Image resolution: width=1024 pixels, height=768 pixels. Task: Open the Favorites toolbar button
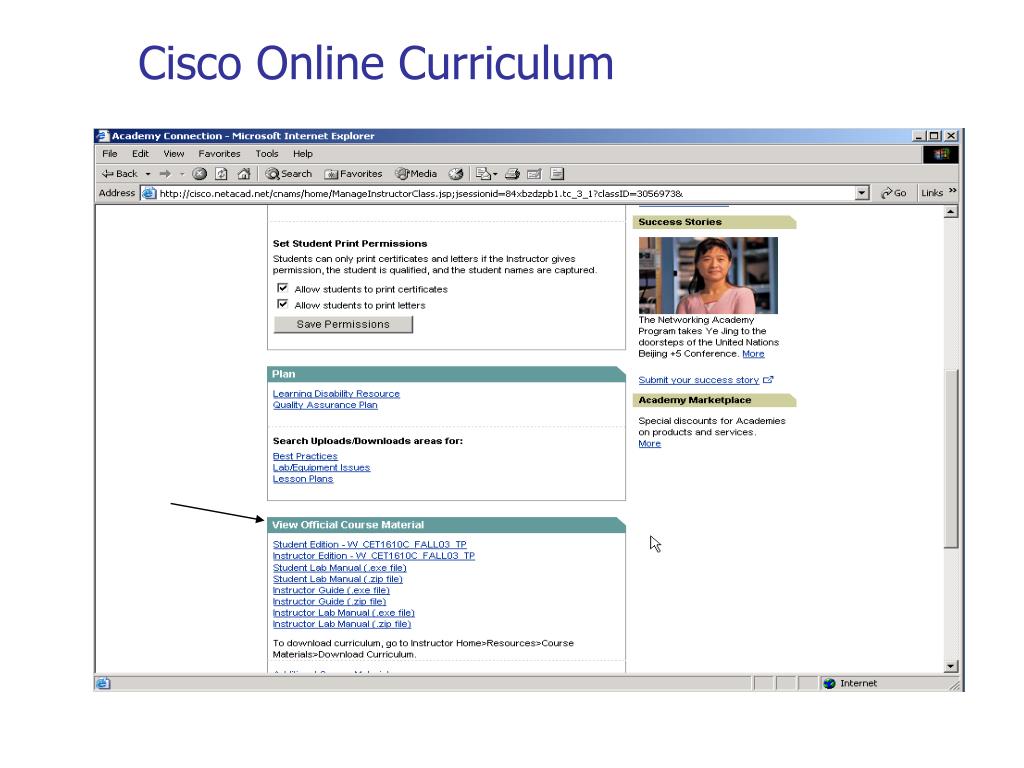click(353, 174)
